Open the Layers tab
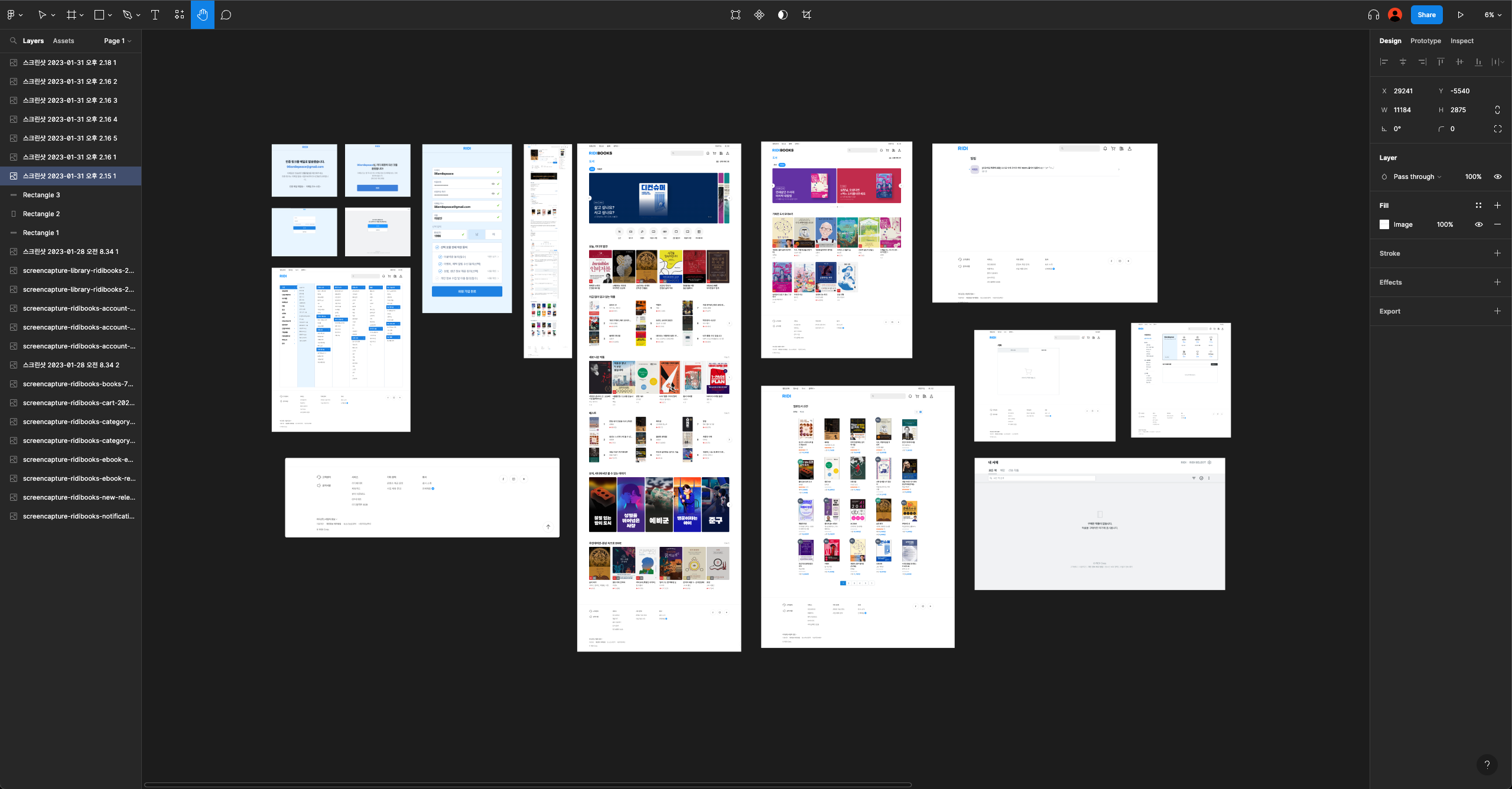 pyautogui.click(x=33, y=41)
